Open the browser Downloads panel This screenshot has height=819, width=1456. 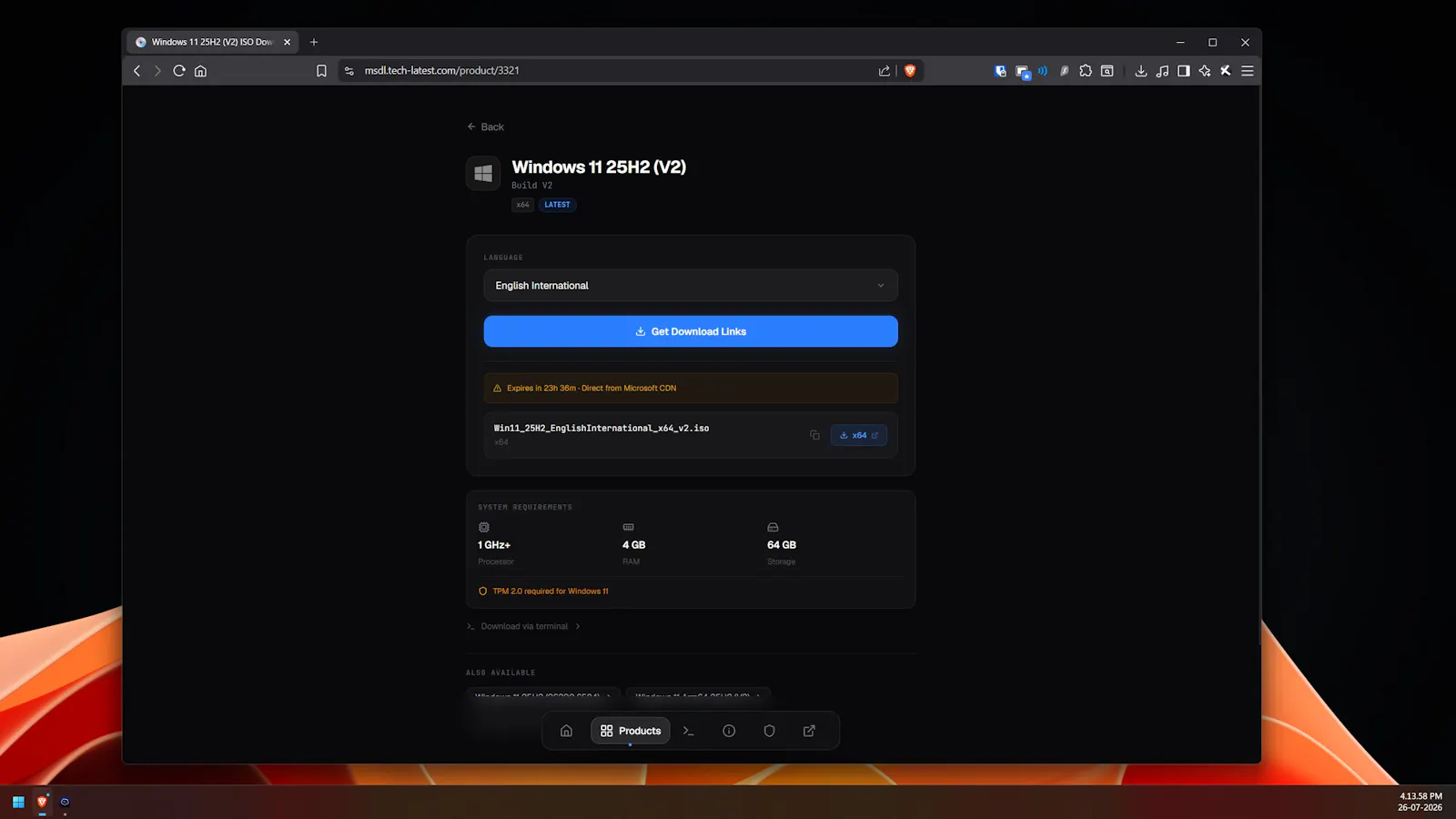coord(1141,71)
